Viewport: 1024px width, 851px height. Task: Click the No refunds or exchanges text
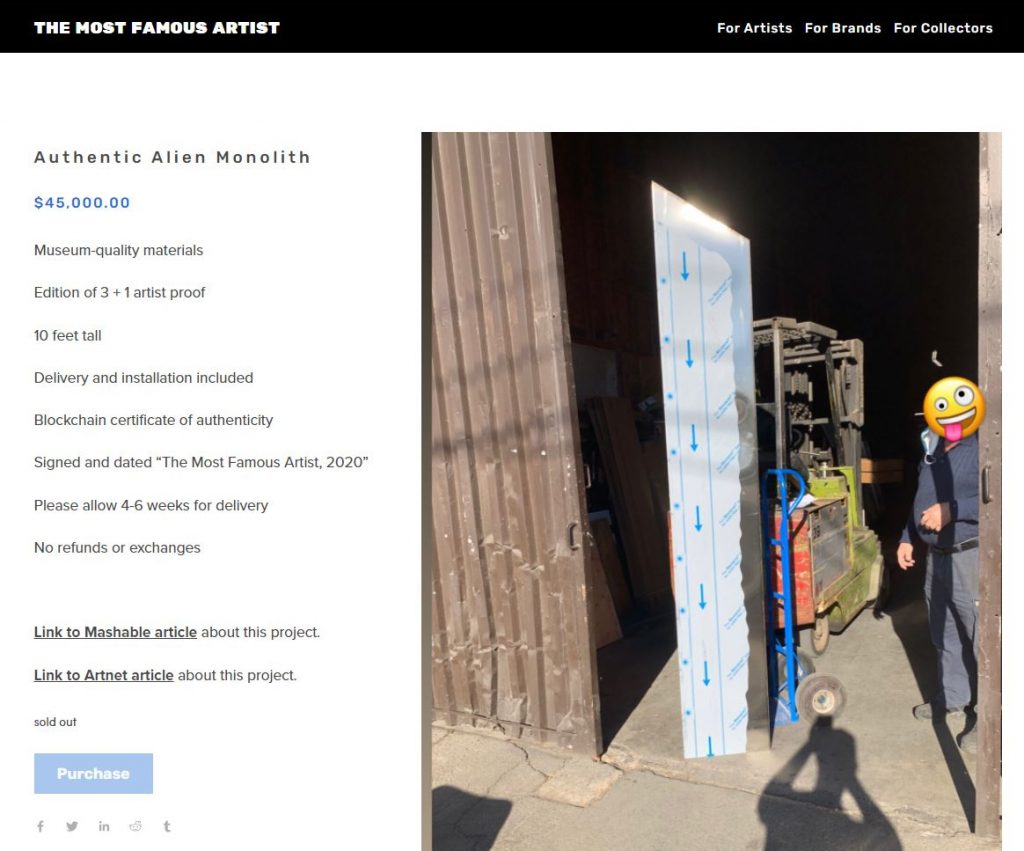117,547
